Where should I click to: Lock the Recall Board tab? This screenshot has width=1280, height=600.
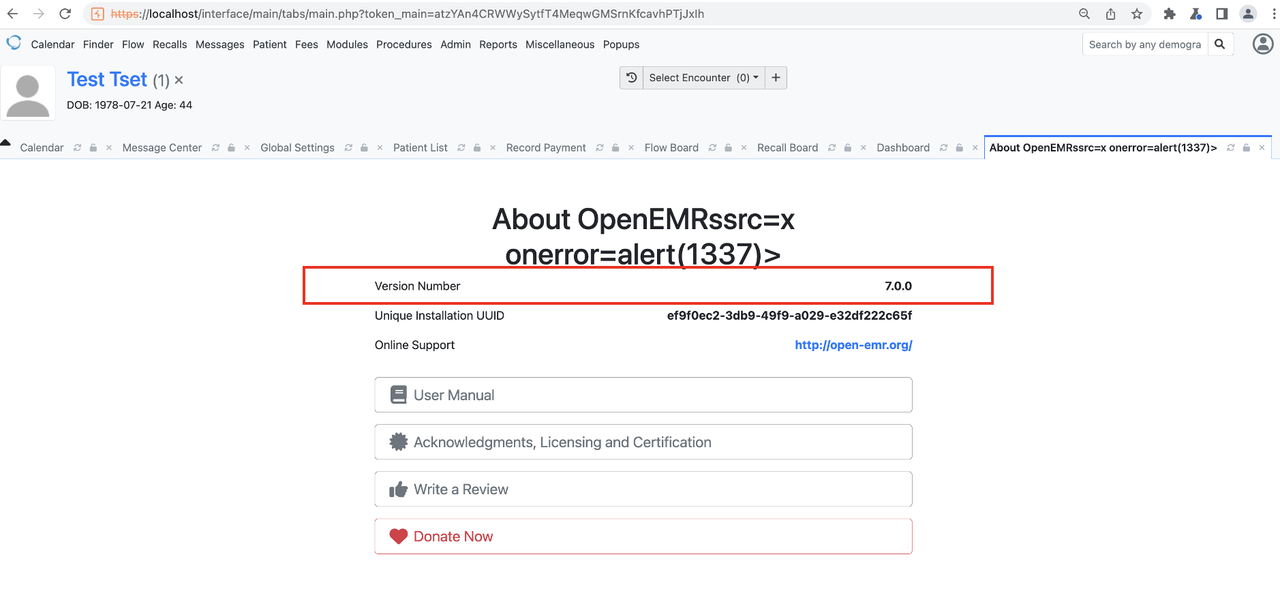pos(847,148)
